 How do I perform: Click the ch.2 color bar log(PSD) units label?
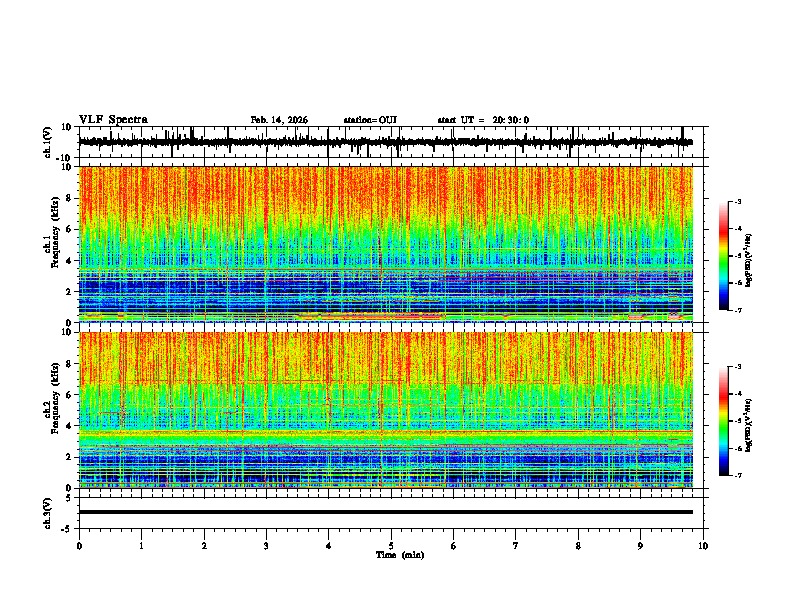coord(748,425)
